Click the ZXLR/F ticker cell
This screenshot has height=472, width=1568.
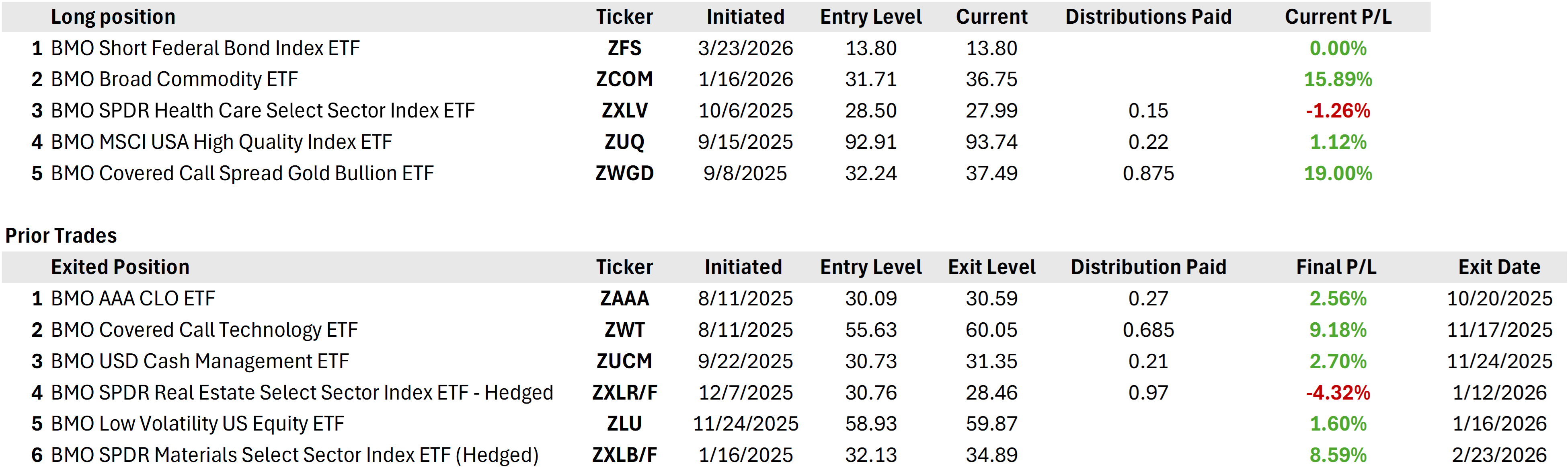coord(624,393)
